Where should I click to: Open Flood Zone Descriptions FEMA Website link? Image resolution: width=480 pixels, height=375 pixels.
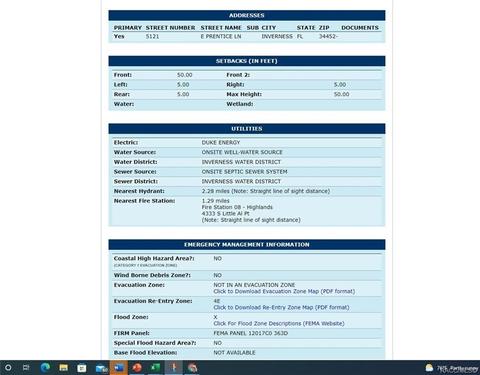[279, 323]
